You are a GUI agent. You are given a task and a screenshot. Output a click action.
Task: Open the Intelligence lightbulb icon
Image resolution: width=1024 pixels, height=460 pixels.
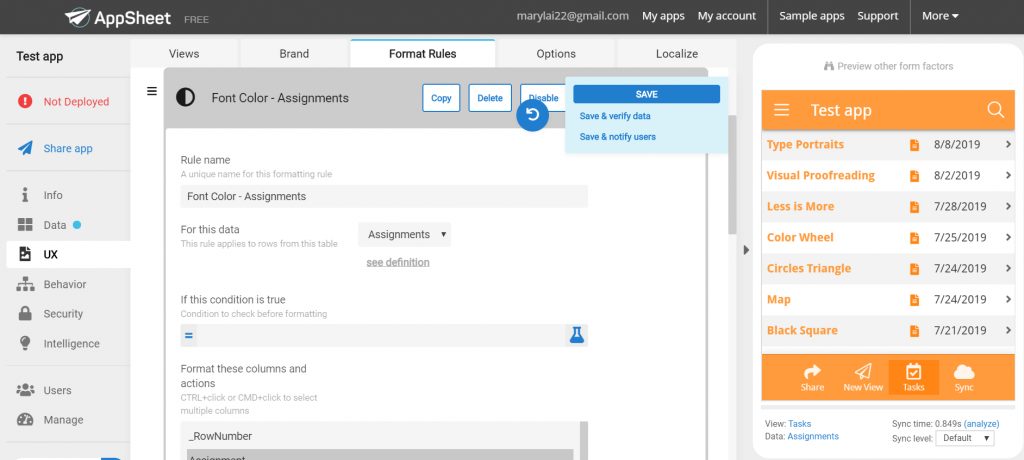tap(25, 343)
